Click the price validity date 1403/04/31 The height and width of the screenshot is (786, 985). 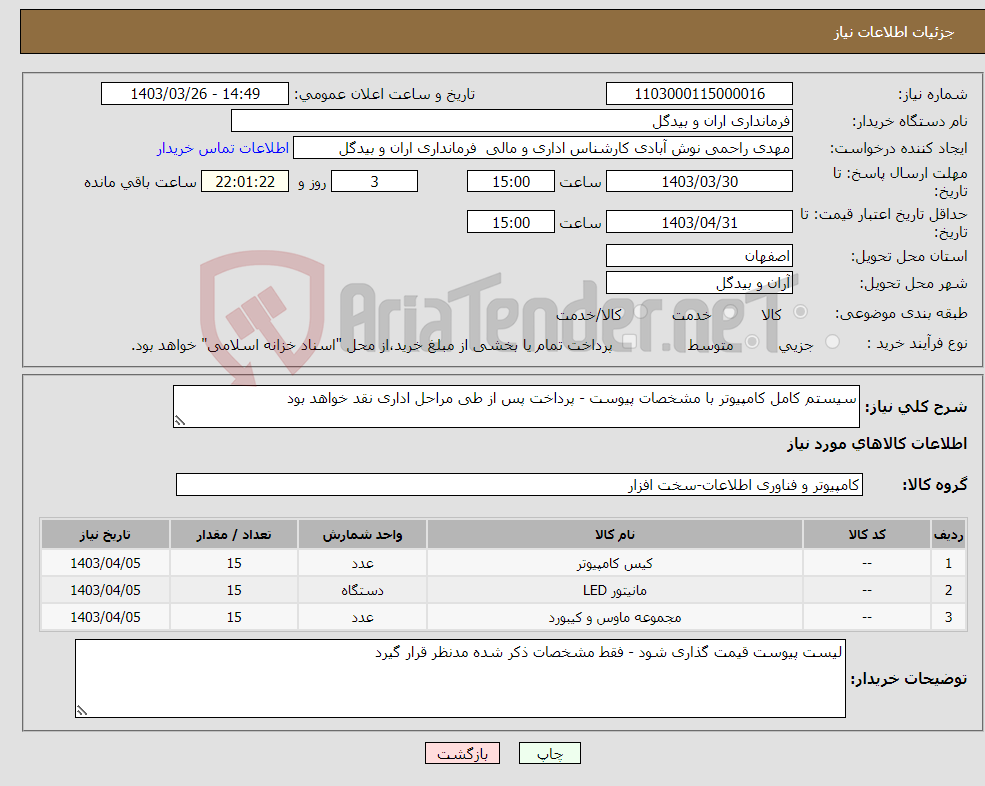point(699,222)
